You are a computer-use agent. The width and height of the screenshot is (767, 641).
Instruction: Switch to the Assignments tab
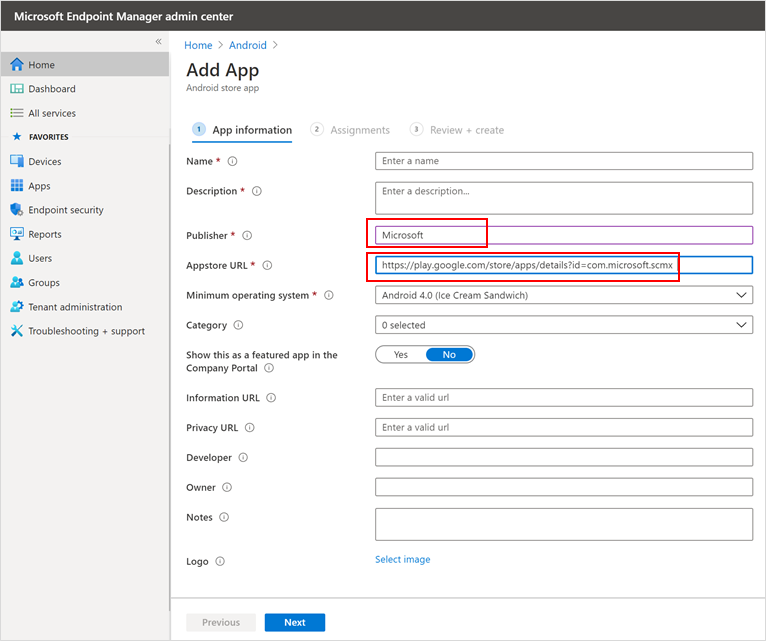(x=359, y=130)
